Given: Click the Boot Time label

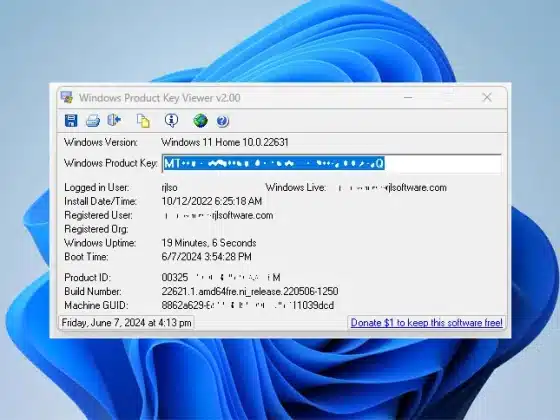Looking at the screenshot, I should (x=86, y=257).
